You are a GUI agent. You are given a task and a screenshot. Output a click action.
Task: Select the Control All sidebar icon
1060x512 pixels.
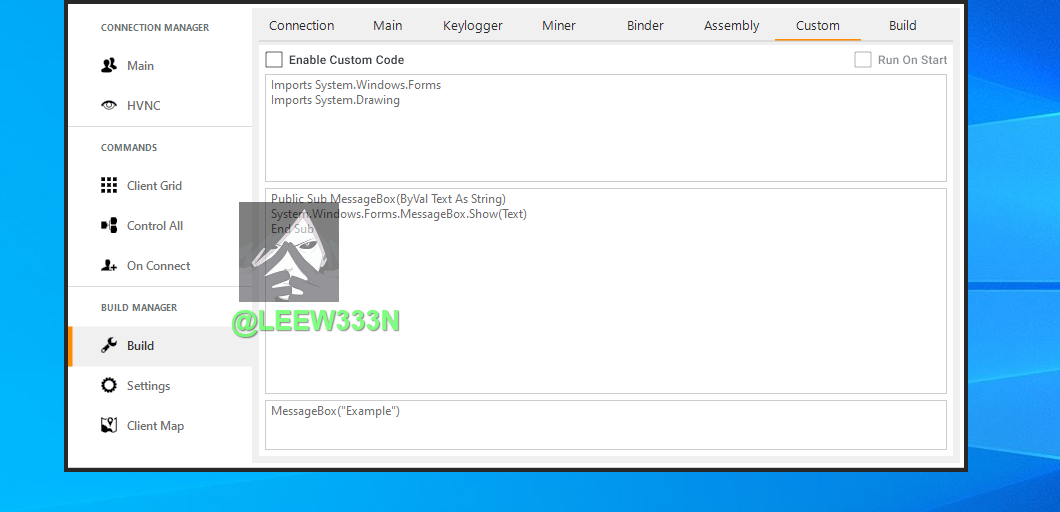tap(109, 226)
